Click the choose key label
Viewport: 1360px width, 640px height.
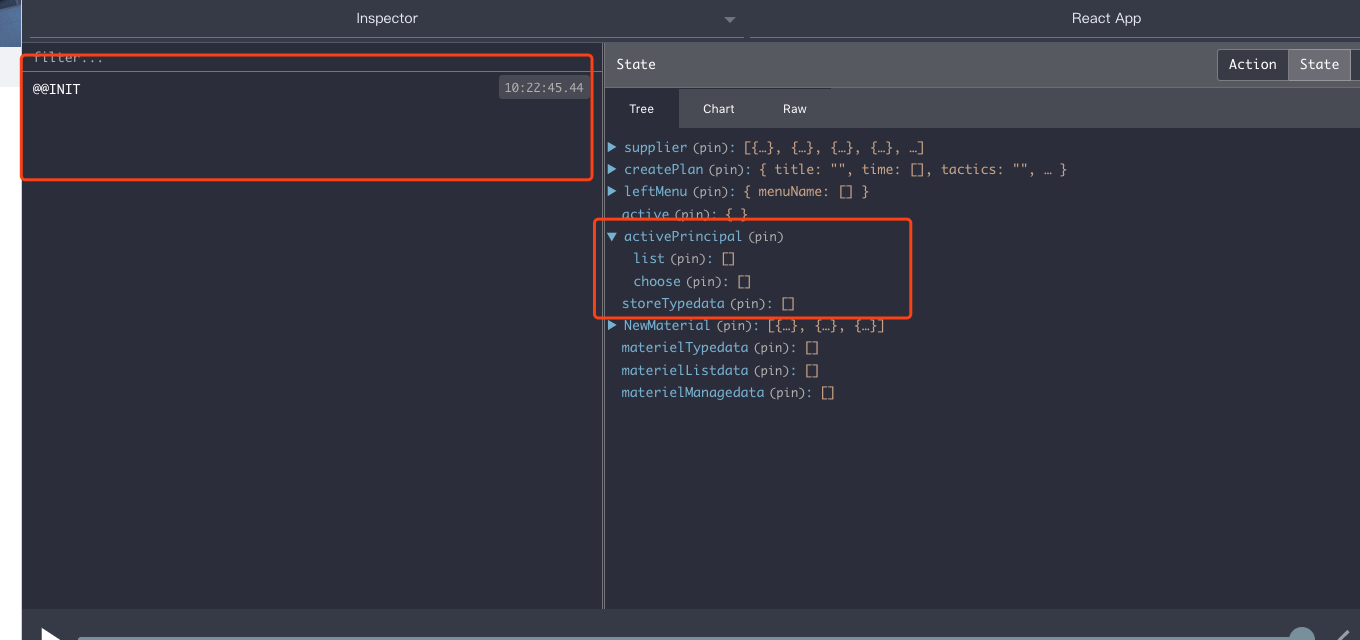pyautogui.click(x=657, y=281)
